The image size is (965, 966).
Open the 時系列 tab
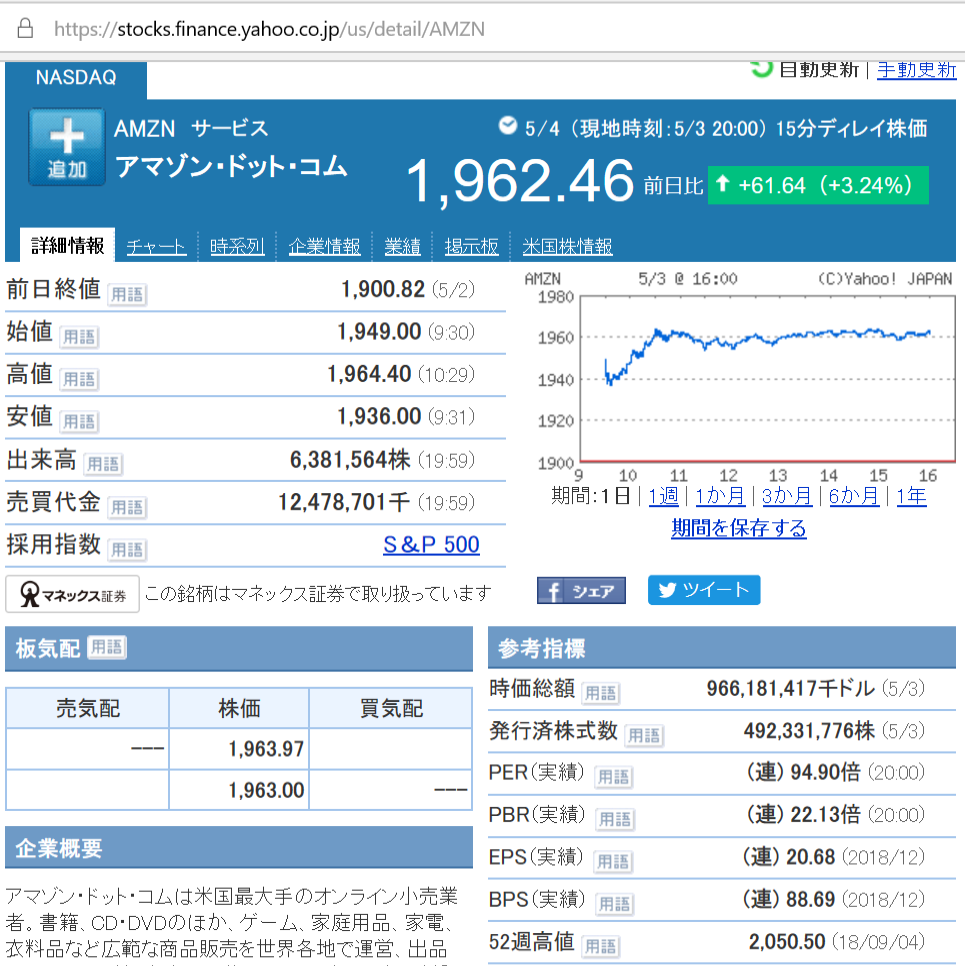[x=237, y=247]
